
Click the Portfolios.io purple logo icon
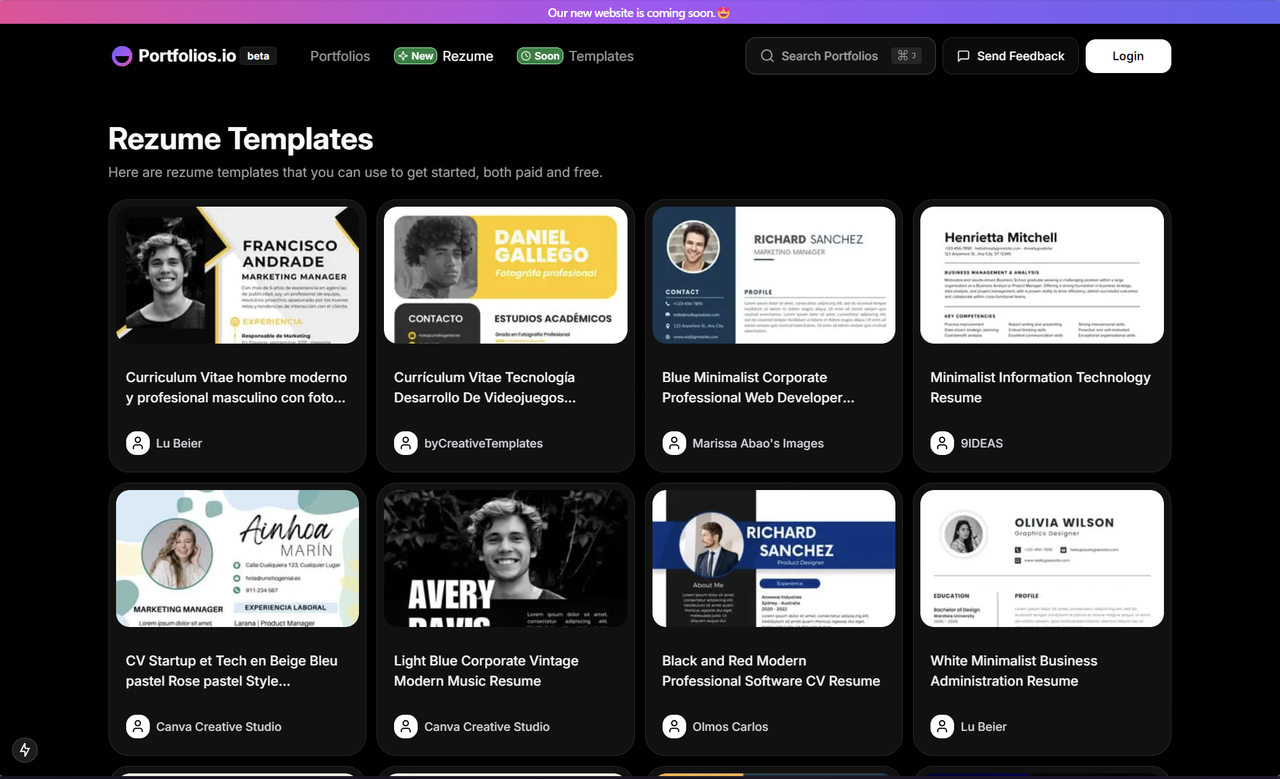[121, 56]
